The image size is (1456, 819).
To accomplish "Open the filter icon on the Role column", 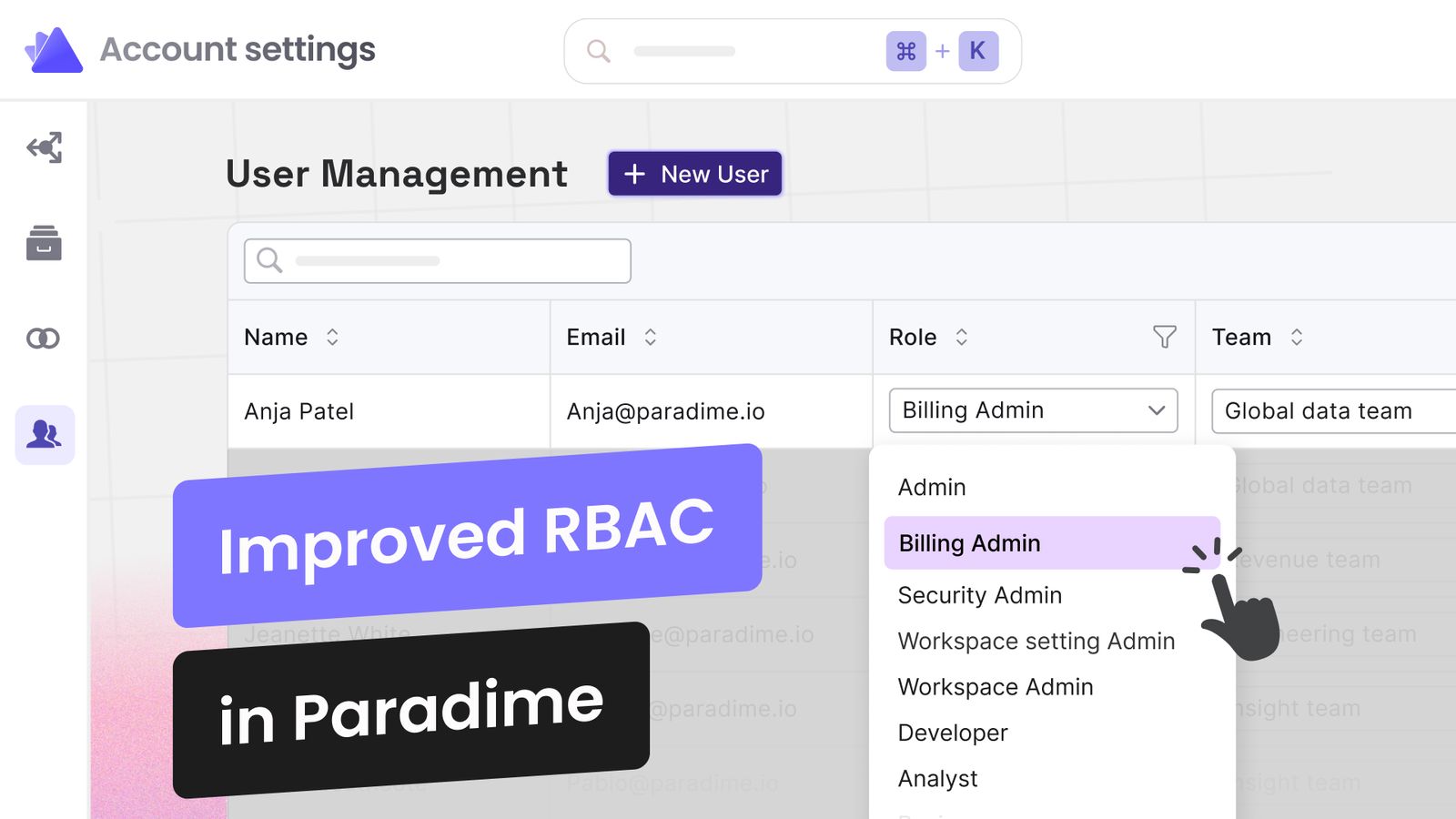I will tap(1165, 337).
